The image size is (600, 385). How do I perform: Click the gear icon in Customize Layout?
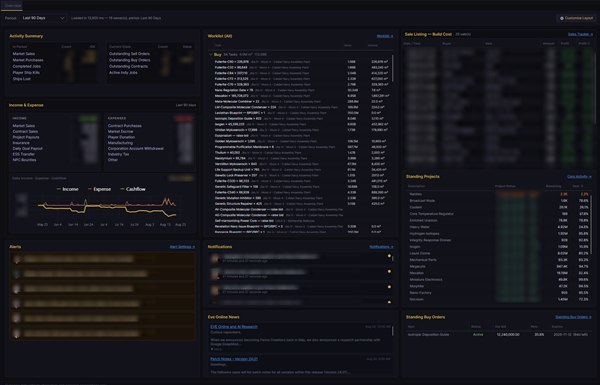(562, 18)
